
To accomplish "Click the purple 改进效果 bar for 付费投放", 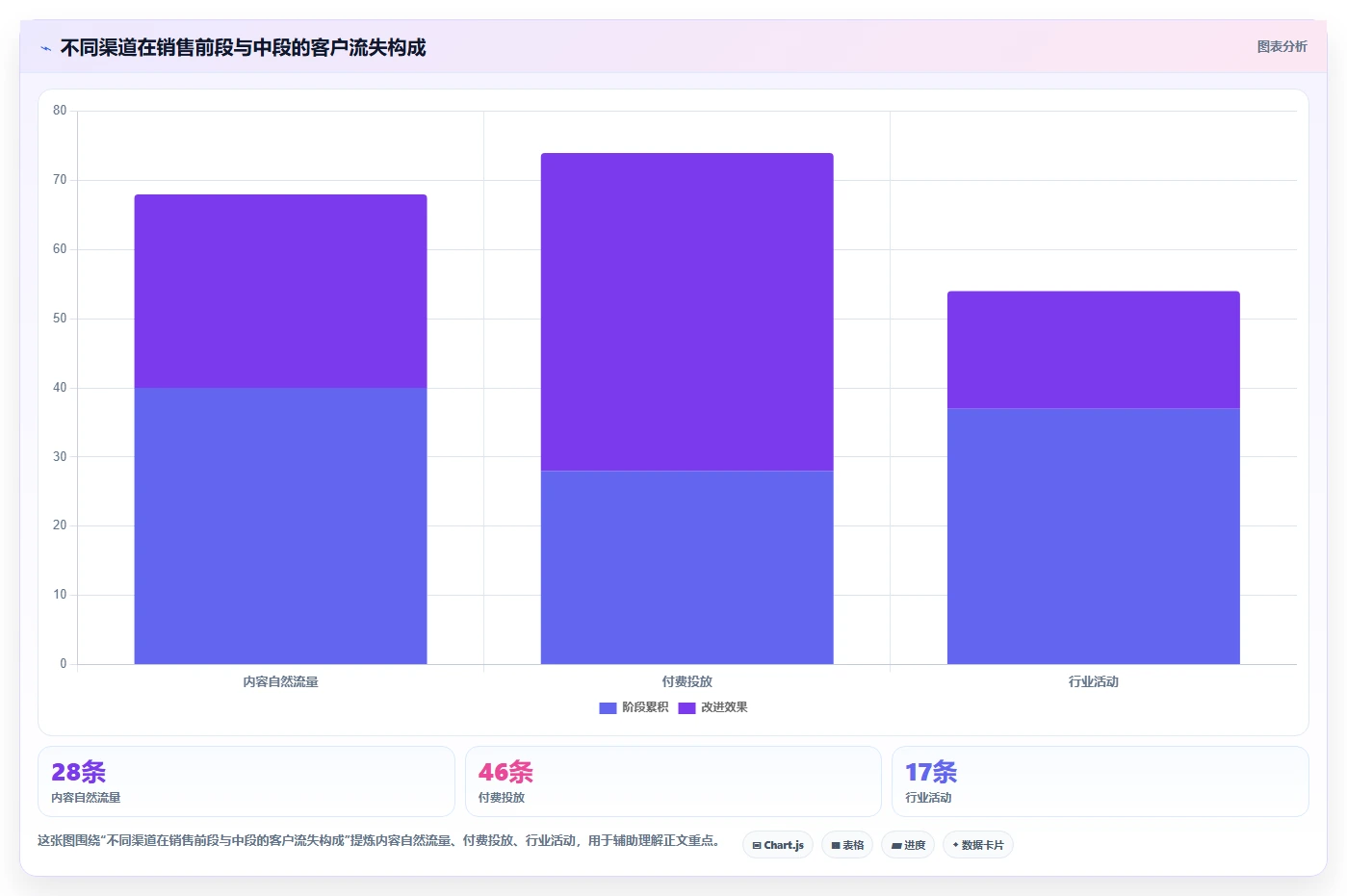I will point(686,312).
